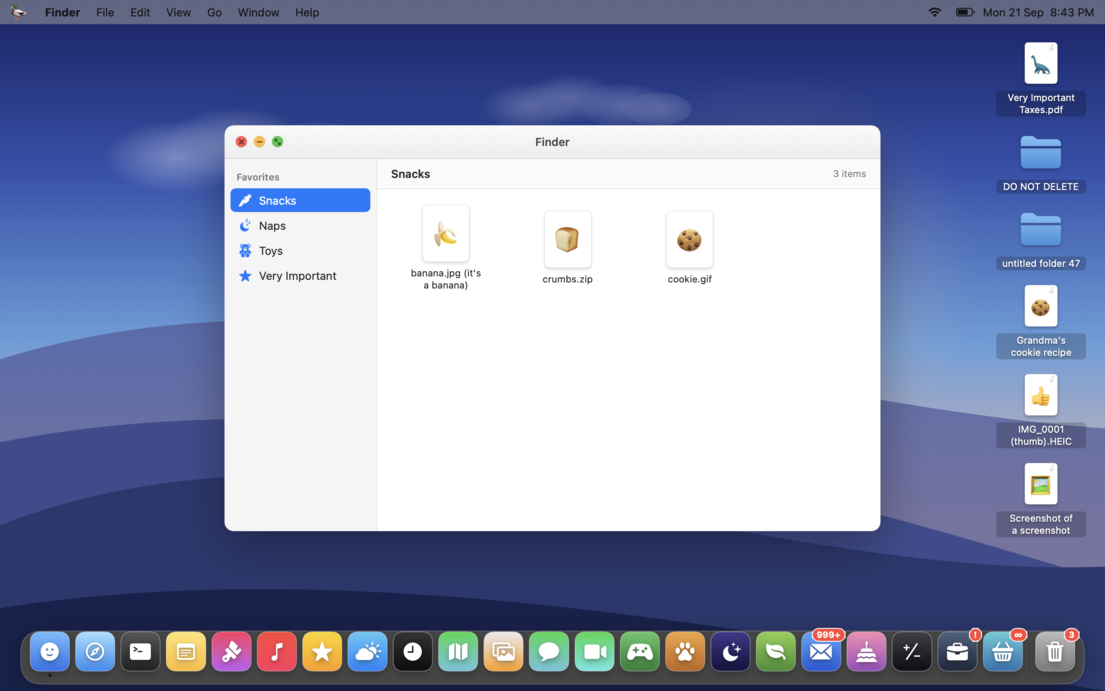Open the Window menu

tap(258, 12)
